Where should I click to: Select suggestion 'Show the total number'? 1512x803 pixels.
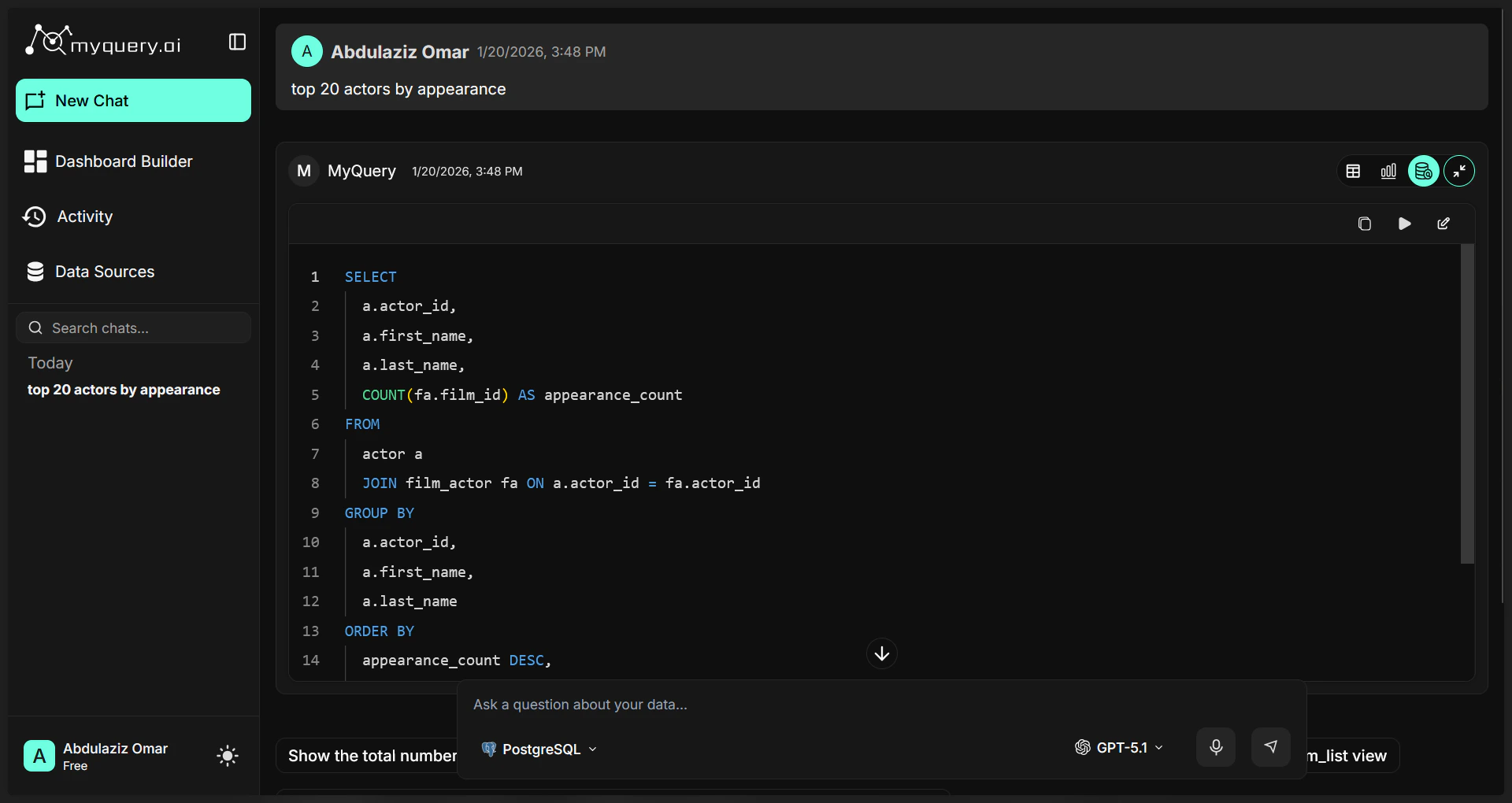[366, 756]
